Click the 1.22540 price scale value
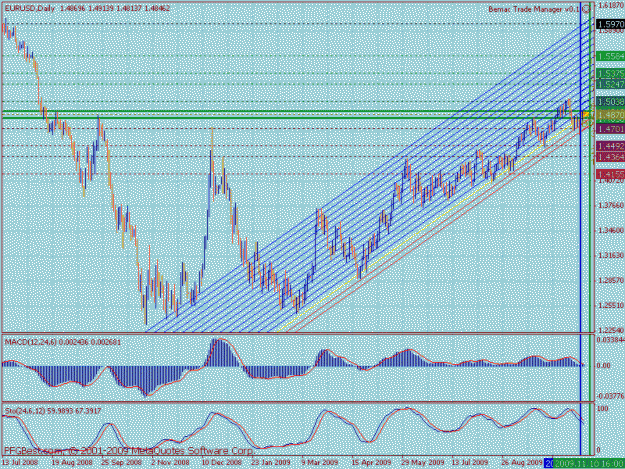The height and width of the screenshot is (469, 625). [611, 330]
